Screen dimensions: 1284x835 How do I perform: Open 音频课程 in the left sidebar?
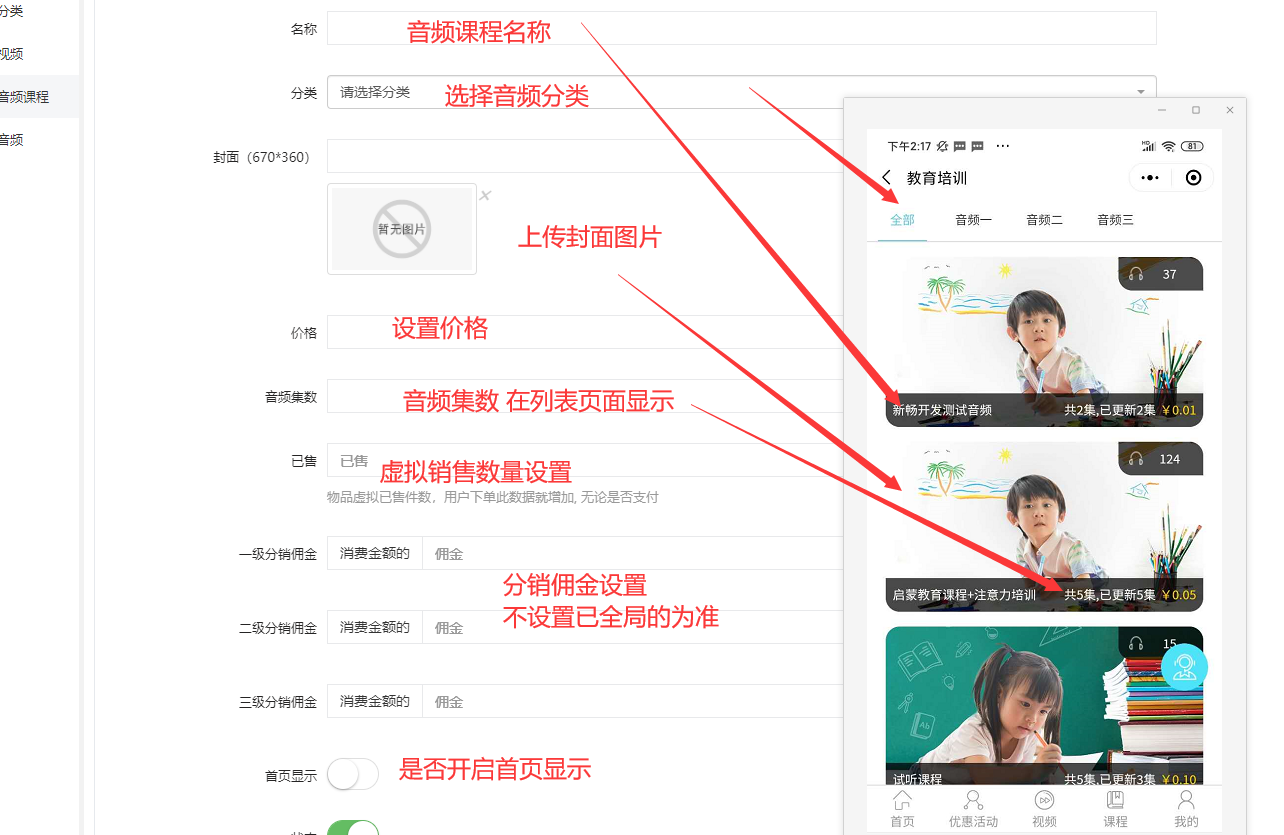click(40, 97)
